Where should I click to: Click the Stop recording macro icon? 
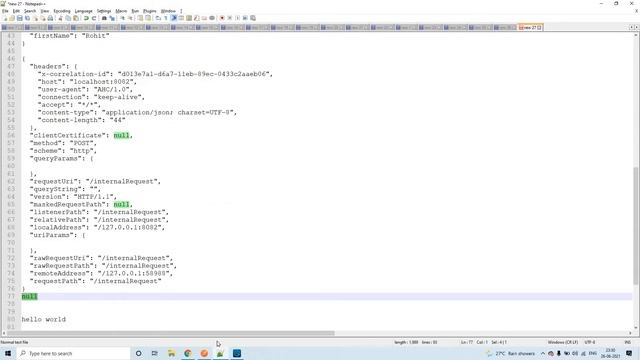230,18
